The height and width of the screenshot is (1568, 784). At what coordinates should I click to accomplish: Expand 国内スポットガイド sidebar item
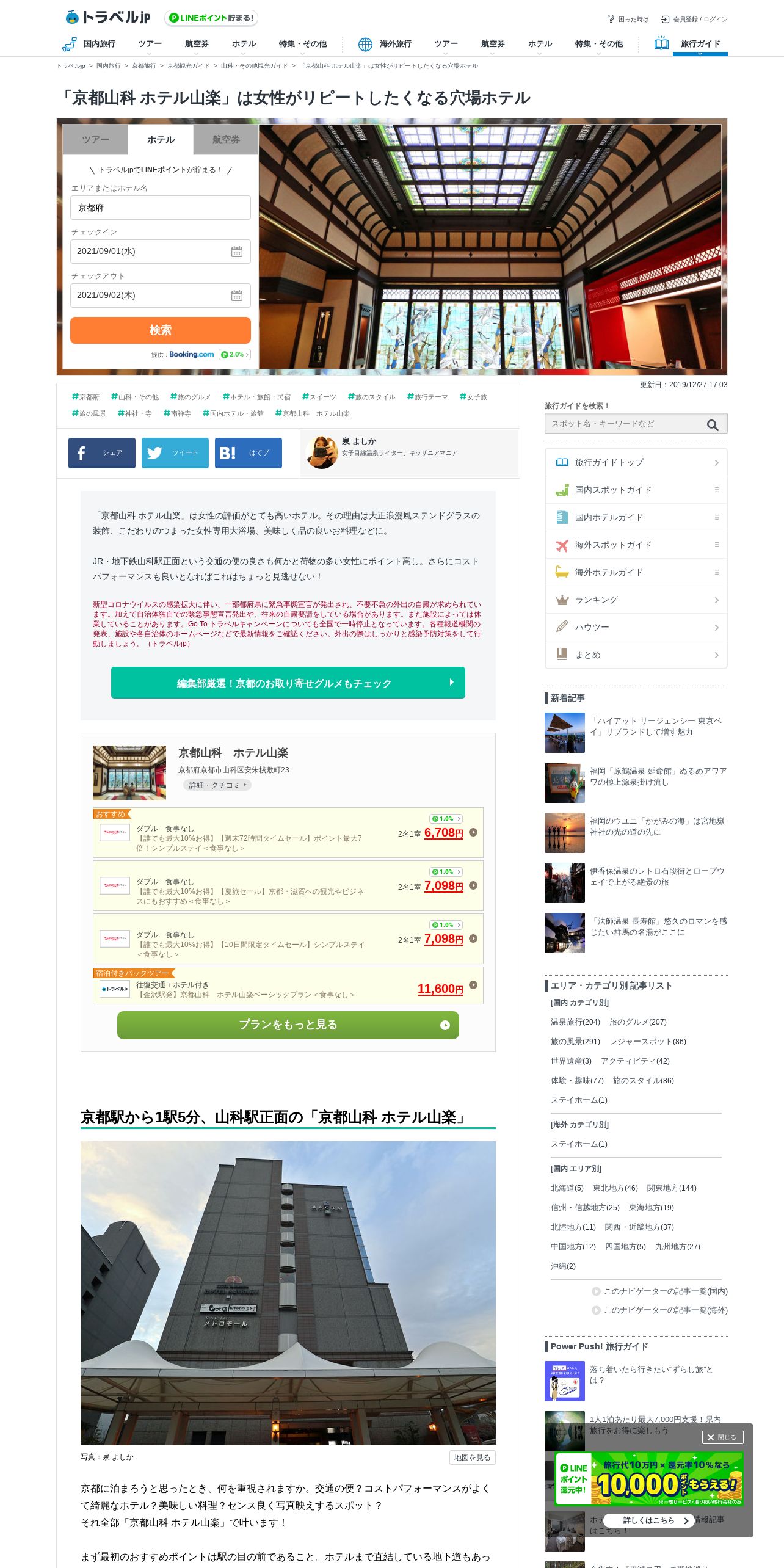pyautogui.click(x=636, y=490)
